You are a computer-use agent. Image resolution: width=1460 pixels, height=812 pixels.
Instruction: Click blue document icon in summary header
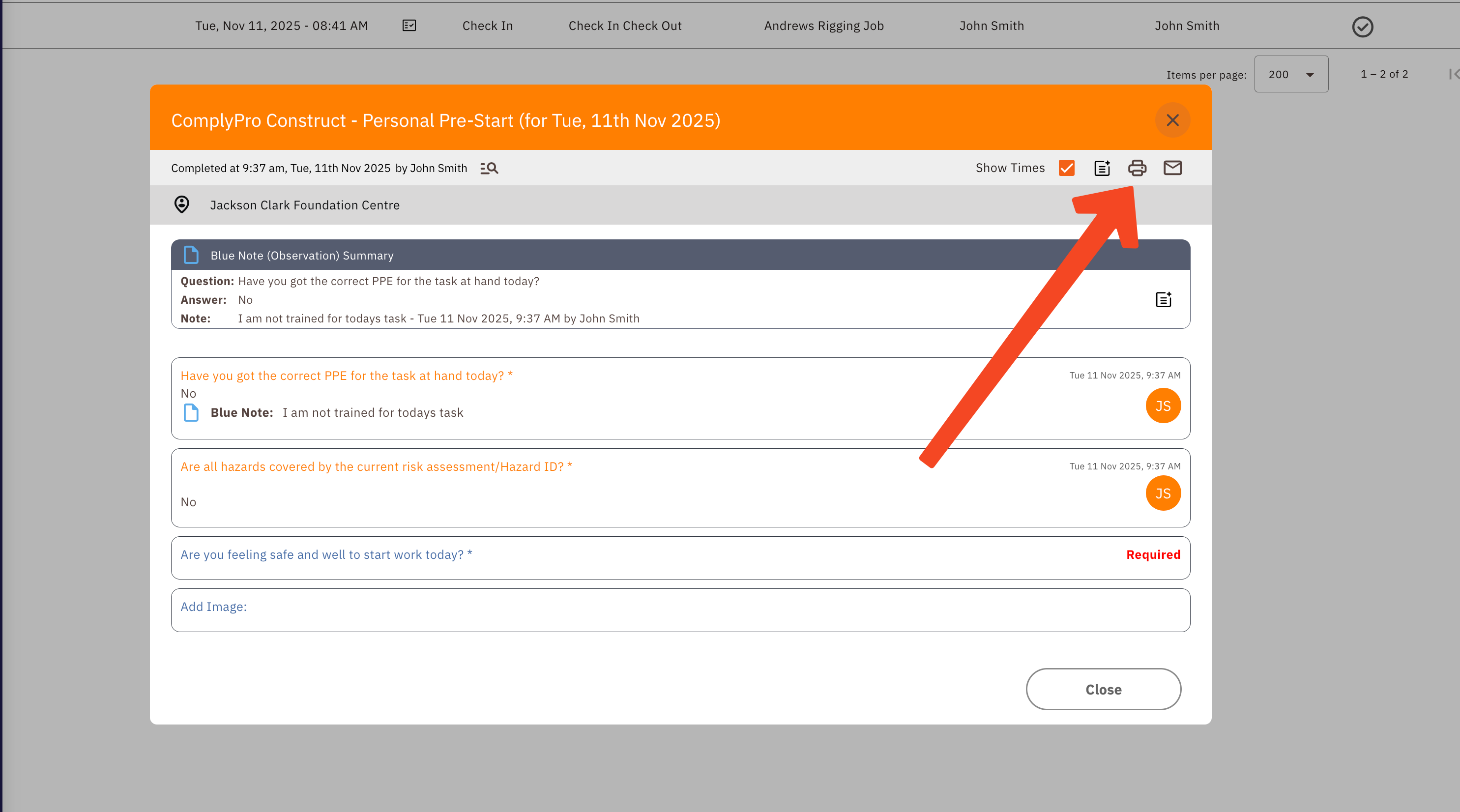191,255
